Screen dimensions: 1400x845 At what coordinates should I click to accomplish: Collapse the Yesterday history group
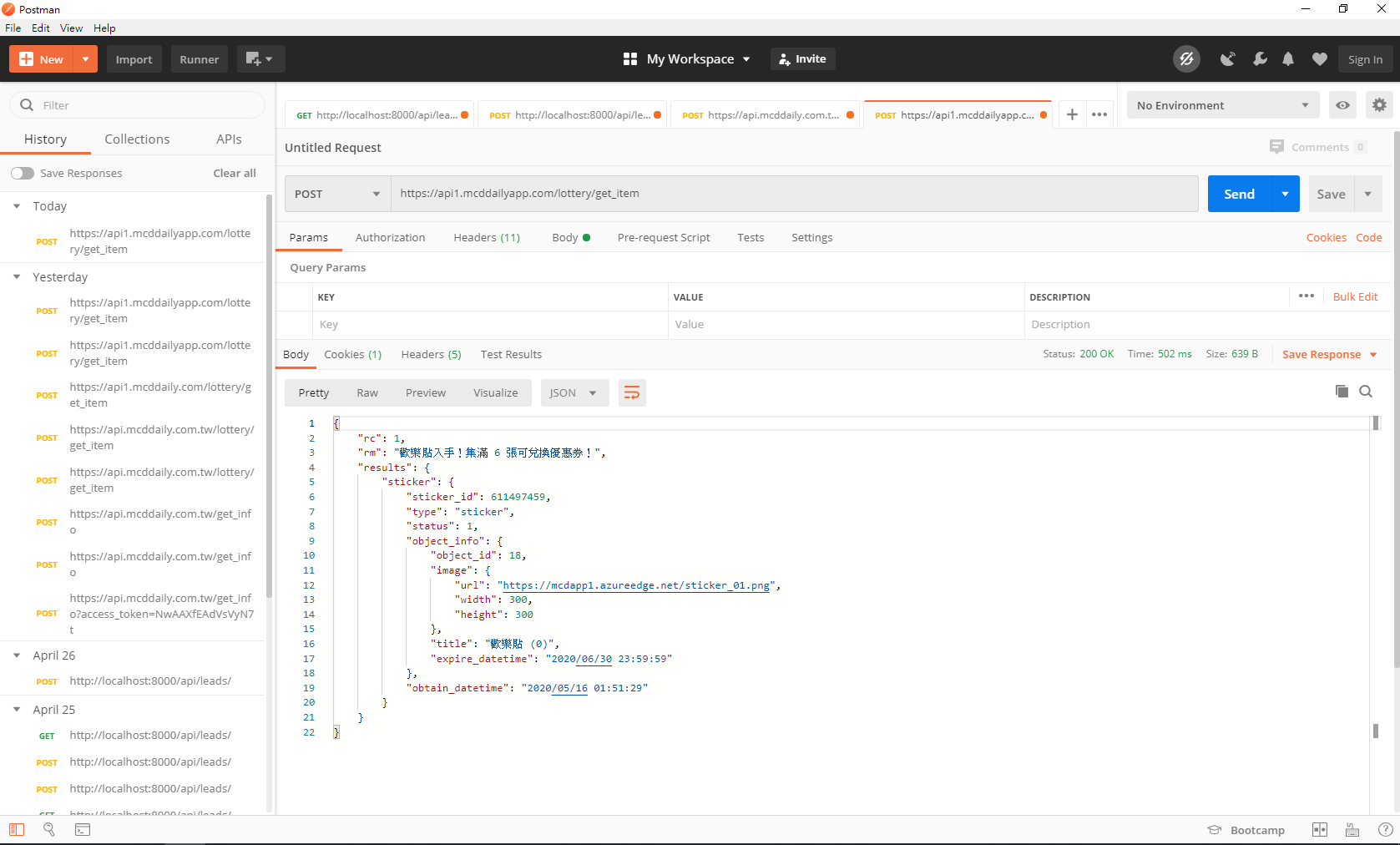[17, 277]
